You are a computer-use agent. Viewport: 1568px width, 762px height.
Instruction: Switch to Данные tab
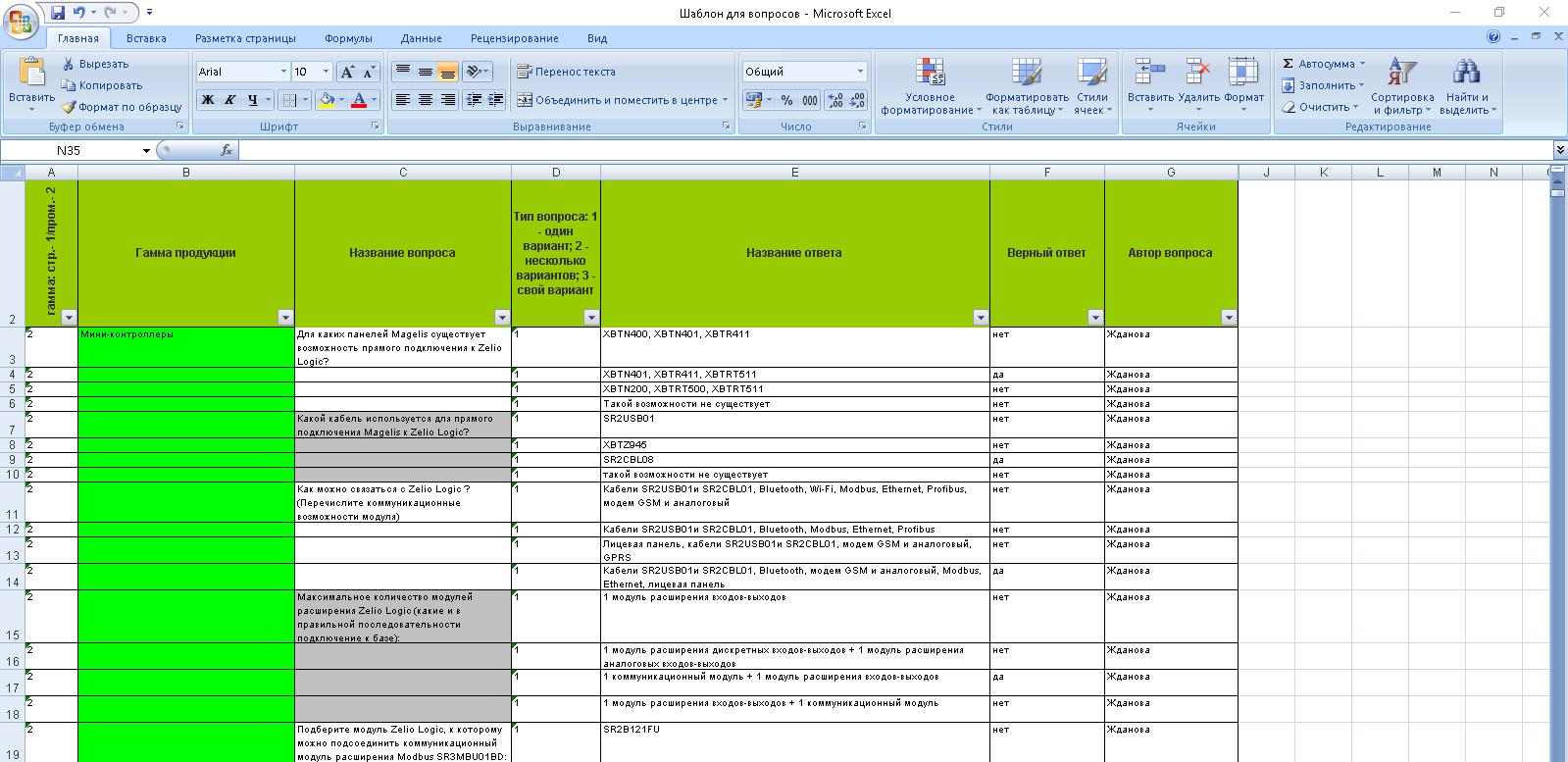tap(421, 38)
